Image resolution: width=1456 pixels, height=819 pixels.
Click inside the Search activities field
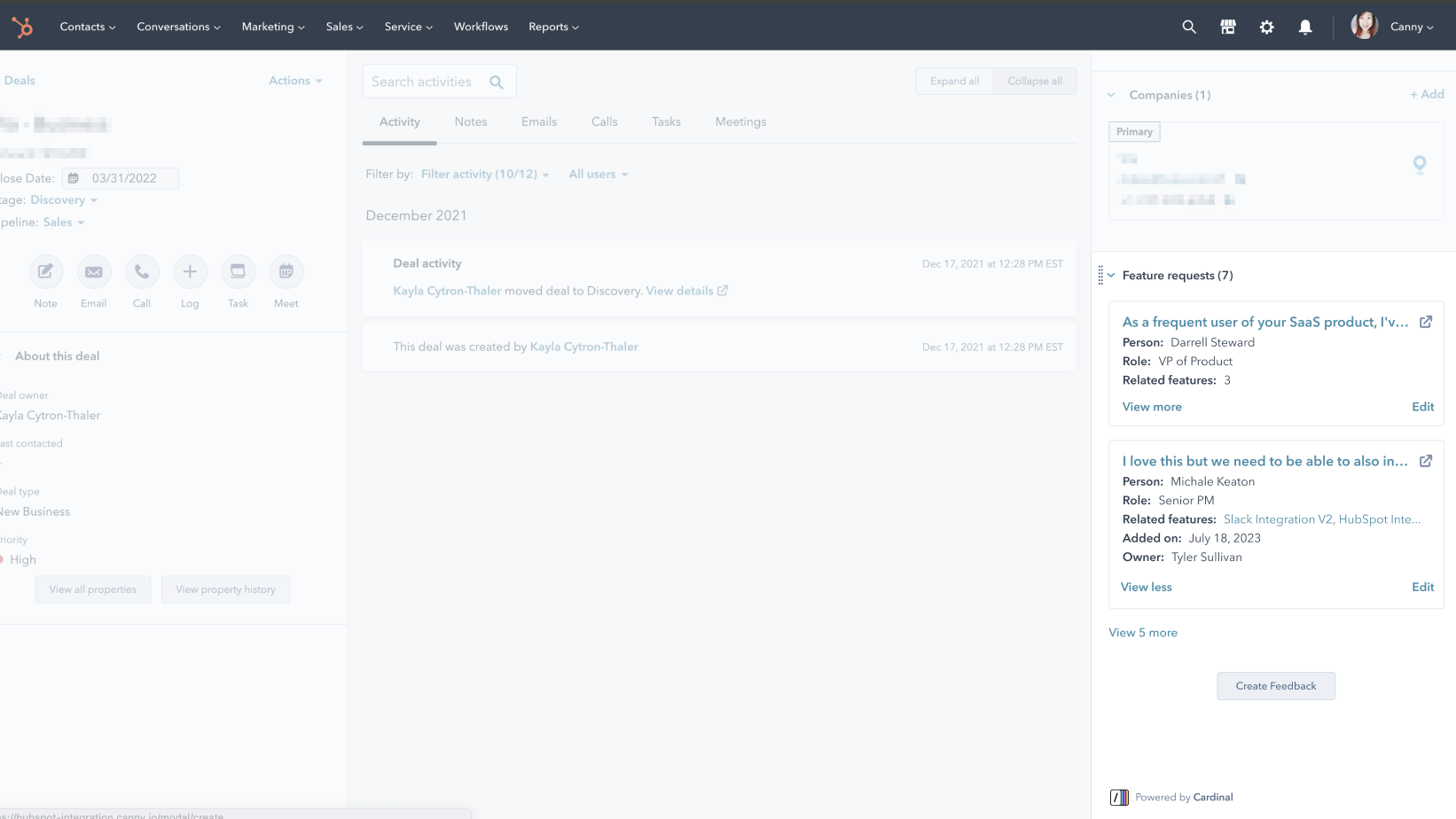click(x=426, y=81)
